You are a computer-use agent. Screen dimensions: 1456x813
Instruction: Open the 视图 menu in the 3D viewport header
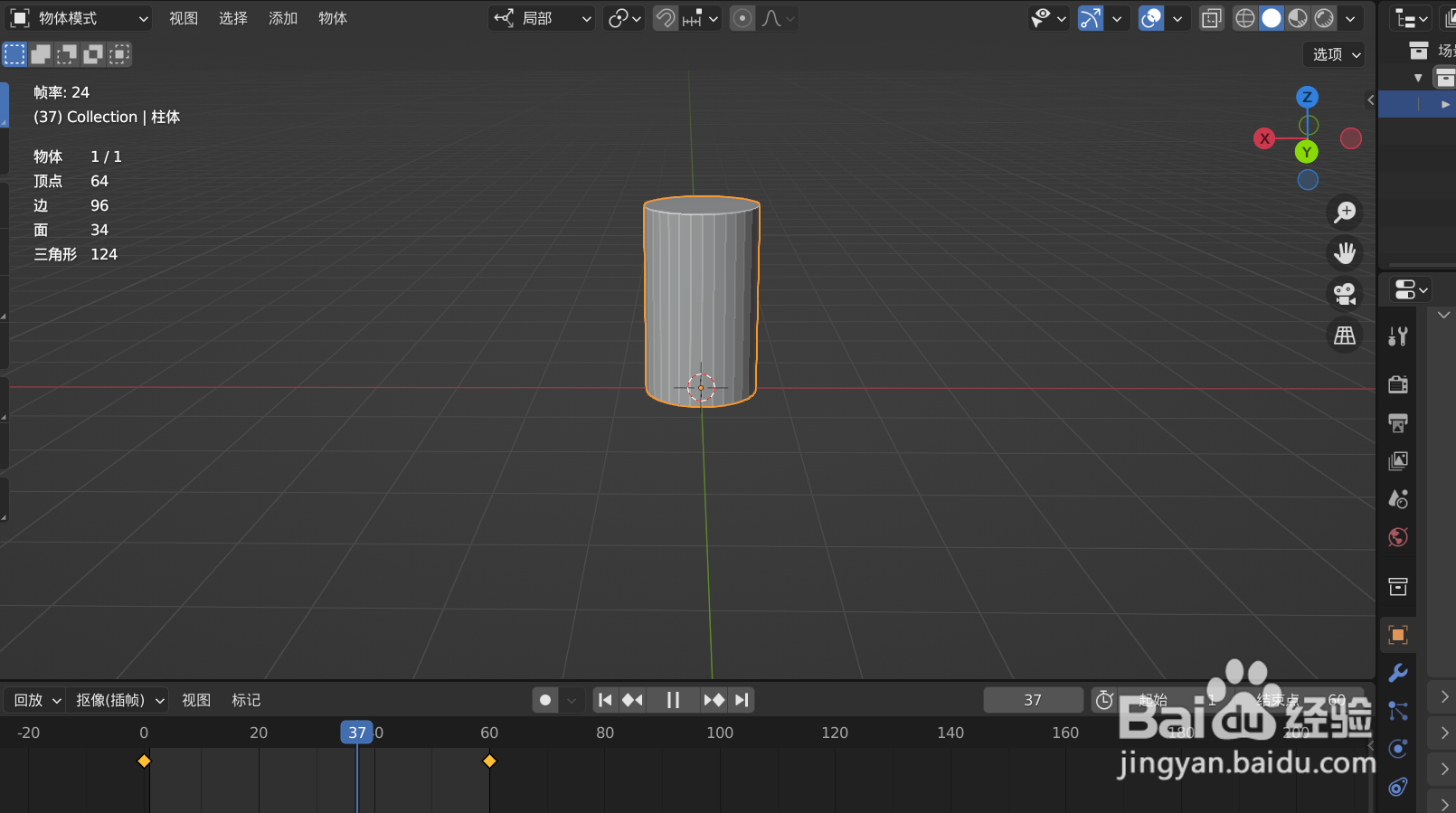(x=184, y=18)
